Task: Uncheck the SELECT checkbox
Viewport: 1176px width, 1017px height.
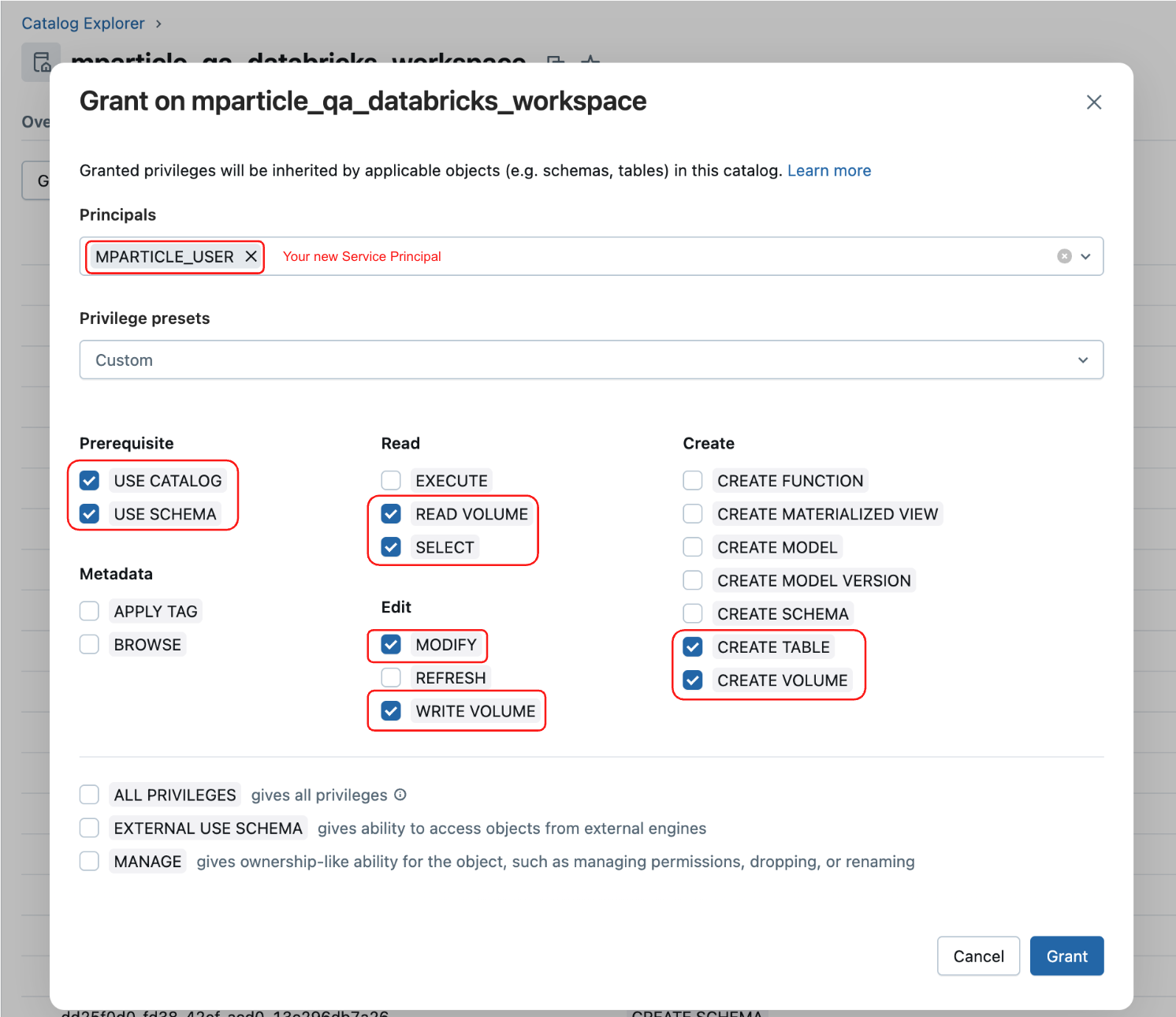Action: pyautogui.click(x=391, y=547)
